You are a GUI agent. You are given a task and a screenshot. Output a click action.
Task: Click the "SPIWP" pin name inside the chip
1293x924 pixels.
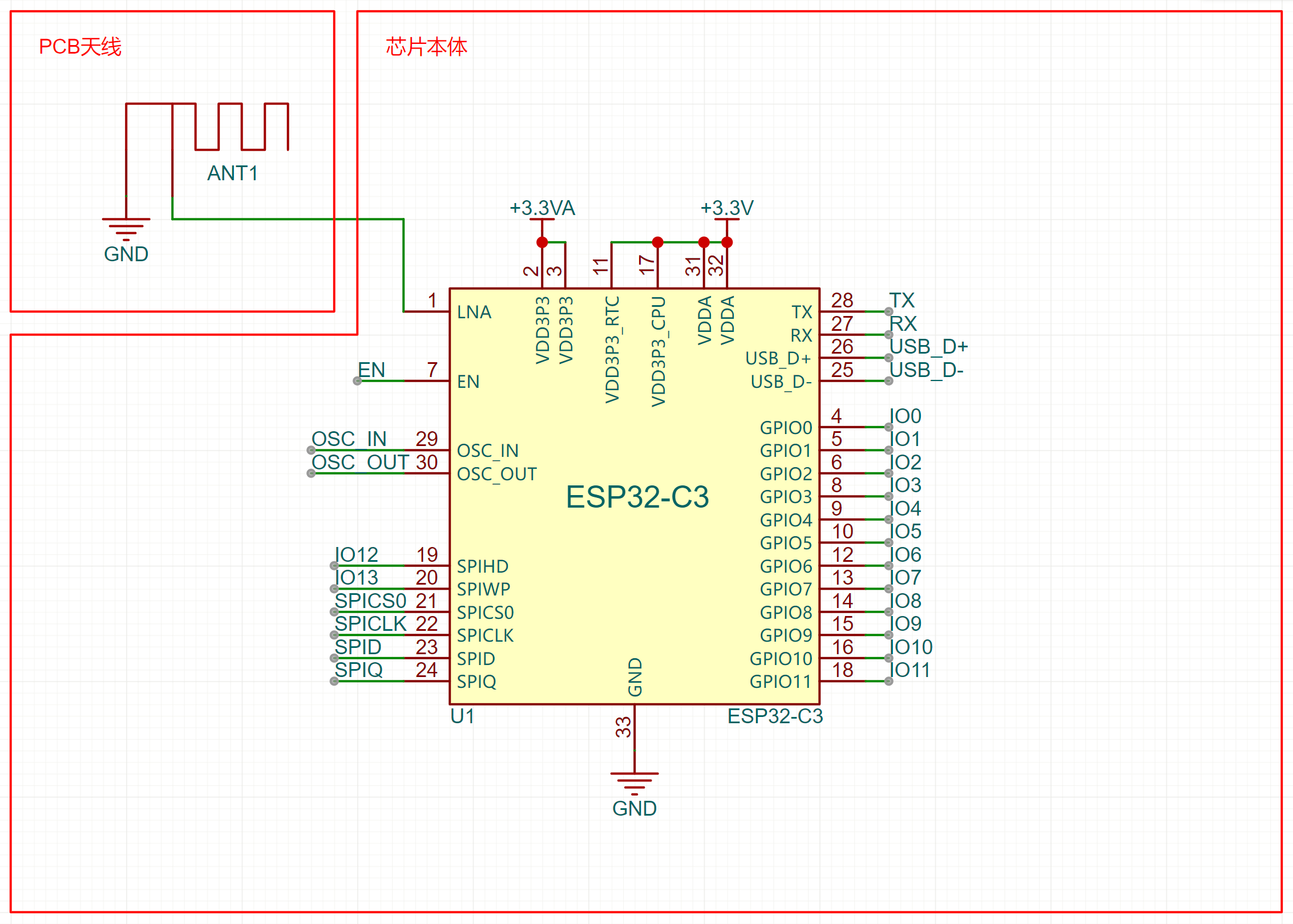(x=484, y=589)
